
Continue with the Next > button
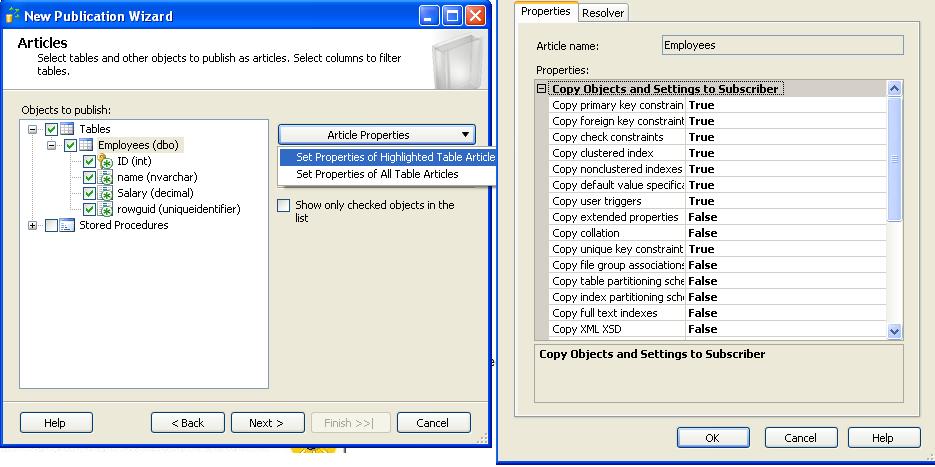point(268,423)
